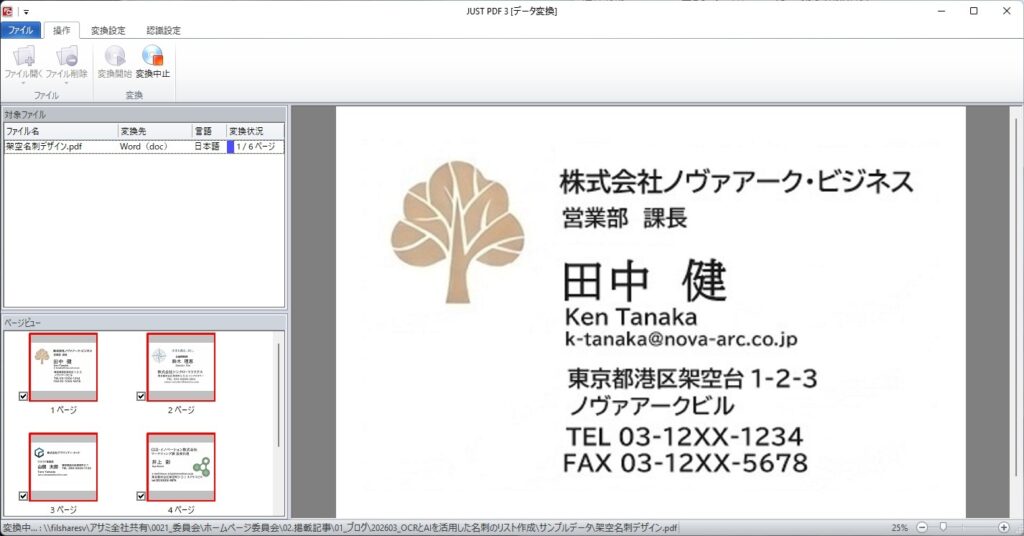The height and width of the screenshot is (536, 1024).
Task: Click the preview pane vertical scrollbar
Action: tap(1016, 297)
